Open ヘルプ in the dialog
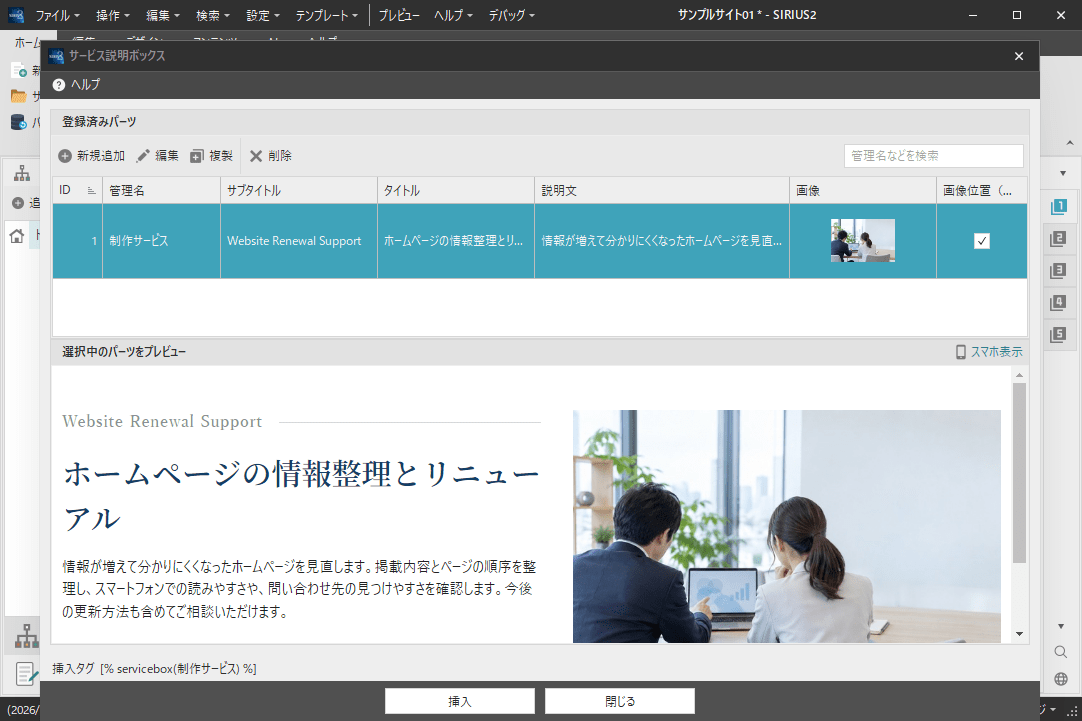The width and height of the screenshot is (1082, 721). point(77,84)
